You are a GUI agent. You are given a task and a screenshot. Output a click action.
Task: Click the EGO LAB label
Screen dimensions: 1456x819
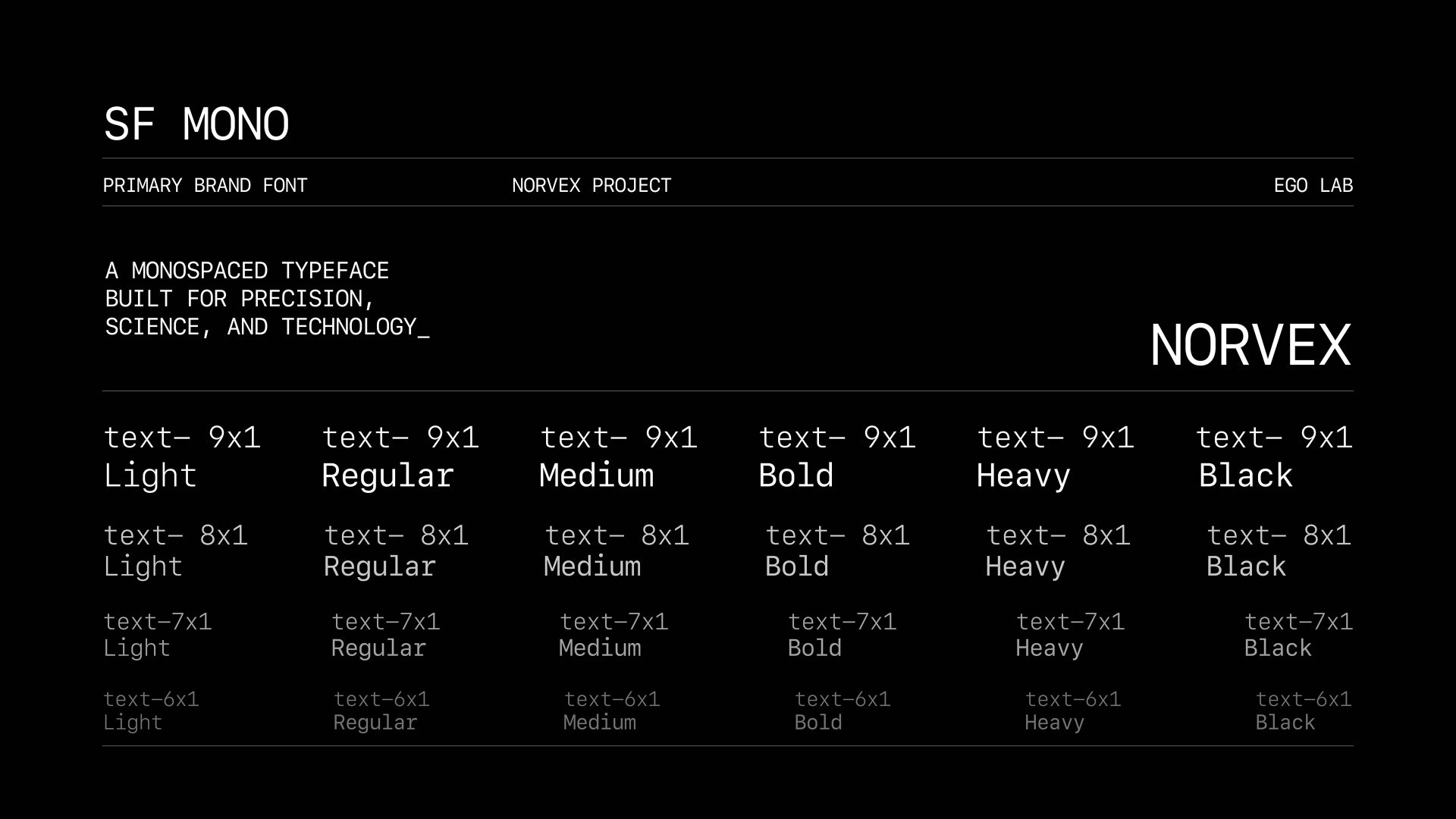1313,186
